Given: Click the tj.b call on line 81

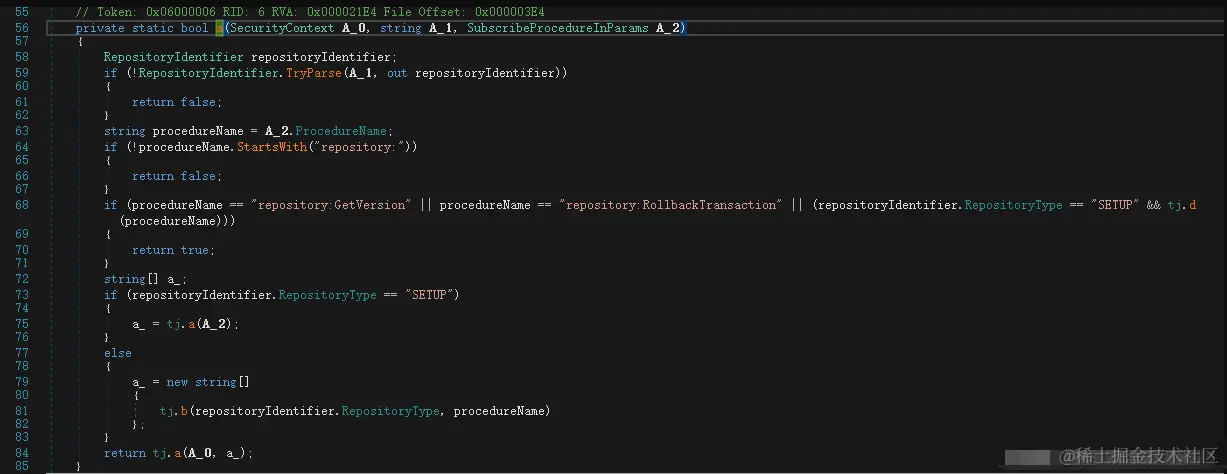Looking at the screenshot, I should [x=174, y=411].
